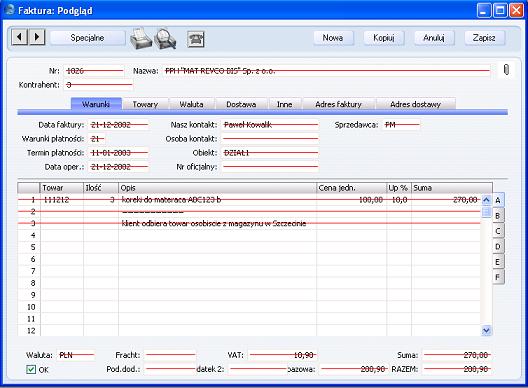The width and height of the screenshot is (528, 388).
Task: Click the Pod.dod. field
Action: (170, 369)
